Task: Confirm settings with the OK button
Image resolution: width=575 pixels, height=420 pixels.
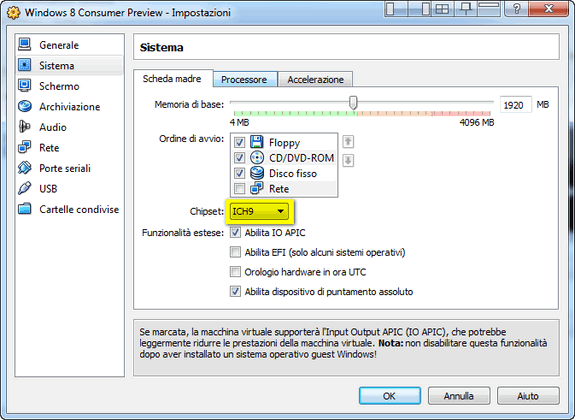Action: [x=389, y=396]
